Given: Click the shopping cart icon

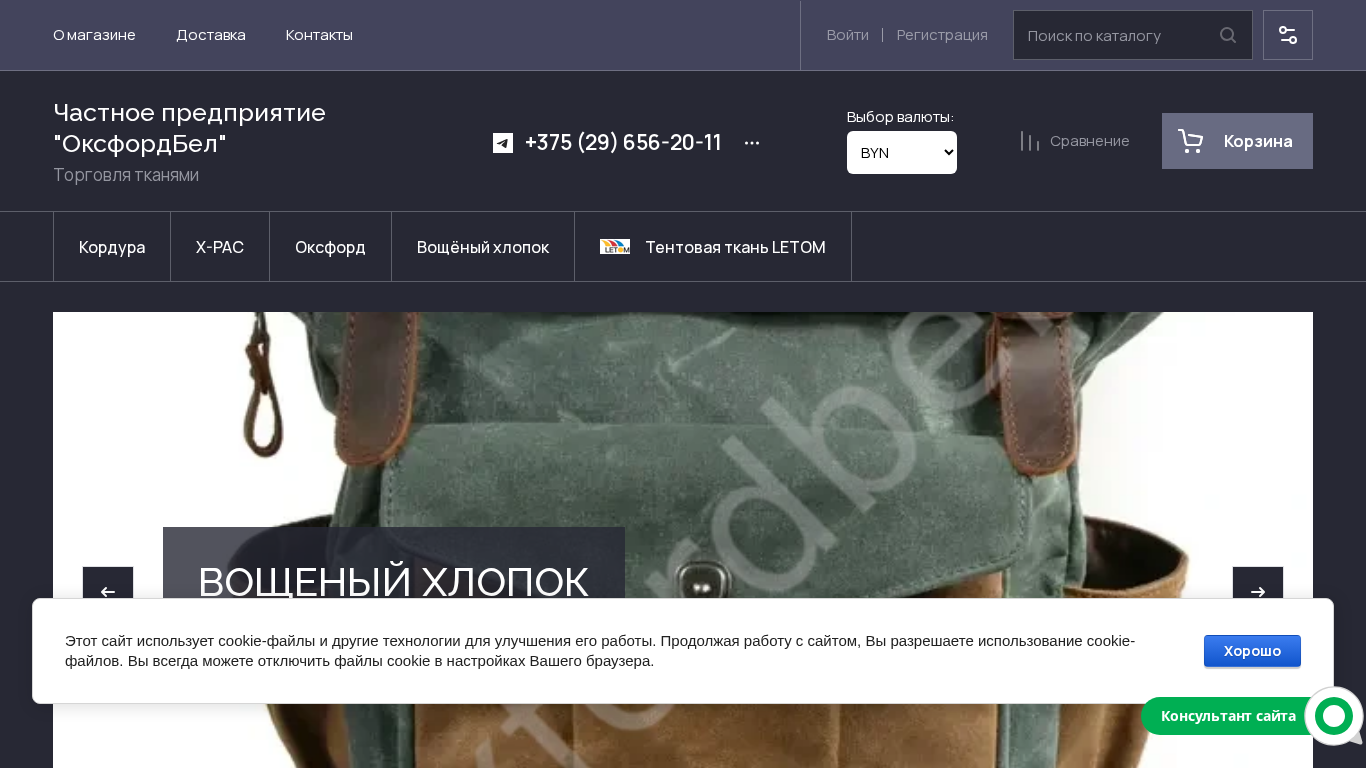Looking at the screenshot, I should click(1190, 141).
